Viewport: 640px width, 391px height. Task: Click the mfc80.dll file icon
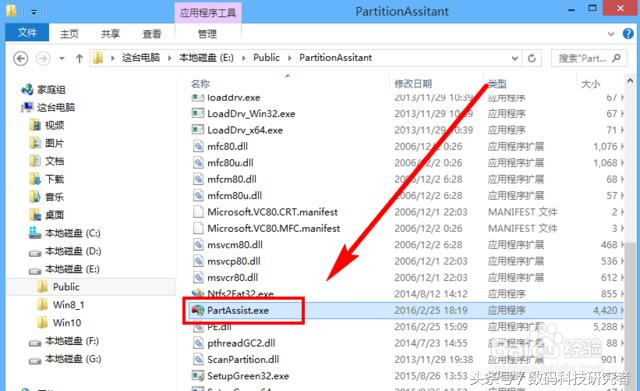[198, 146]
